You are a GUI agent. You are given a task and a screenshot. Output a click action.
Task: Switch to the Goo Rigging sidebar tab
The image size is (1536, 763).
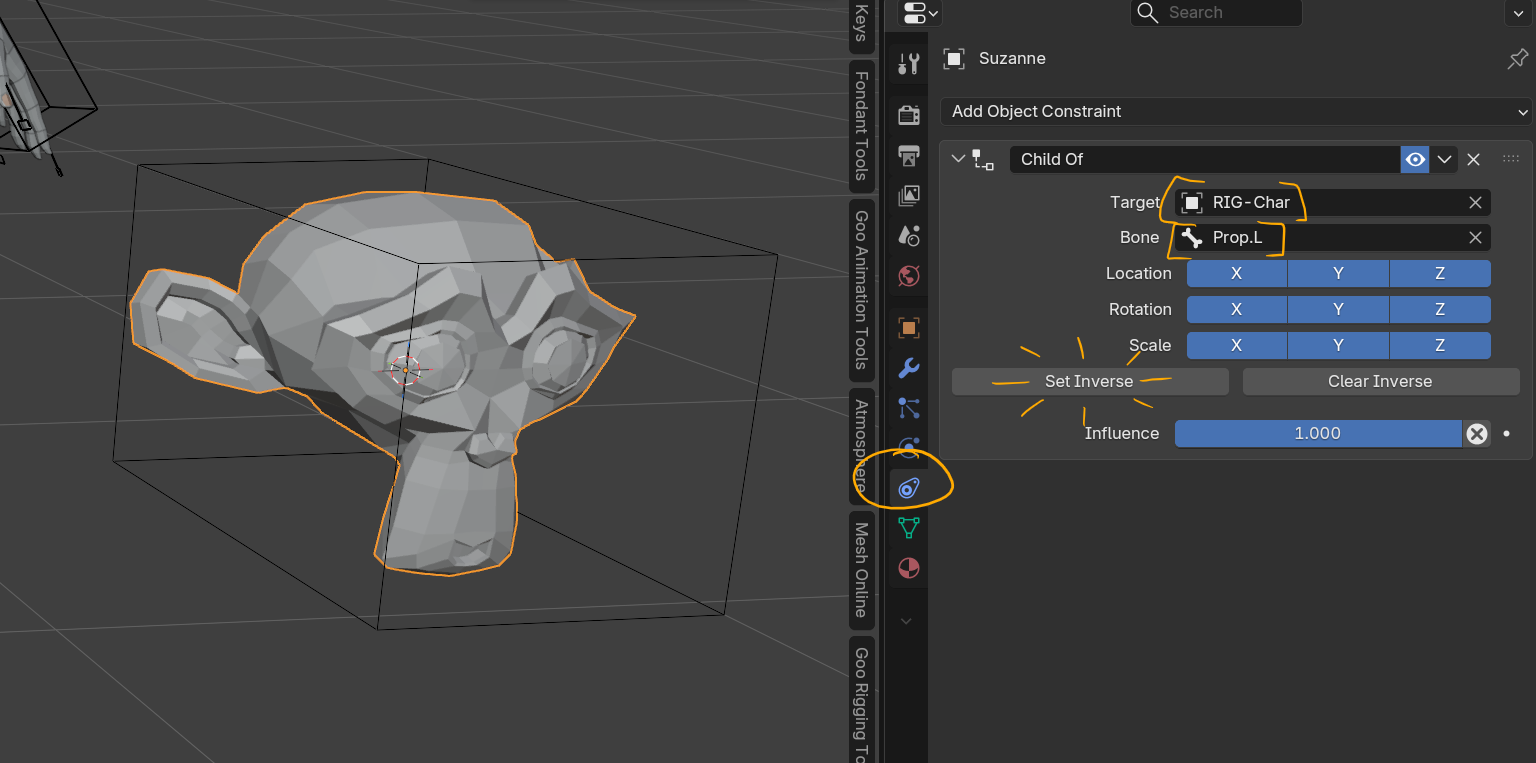861,701
